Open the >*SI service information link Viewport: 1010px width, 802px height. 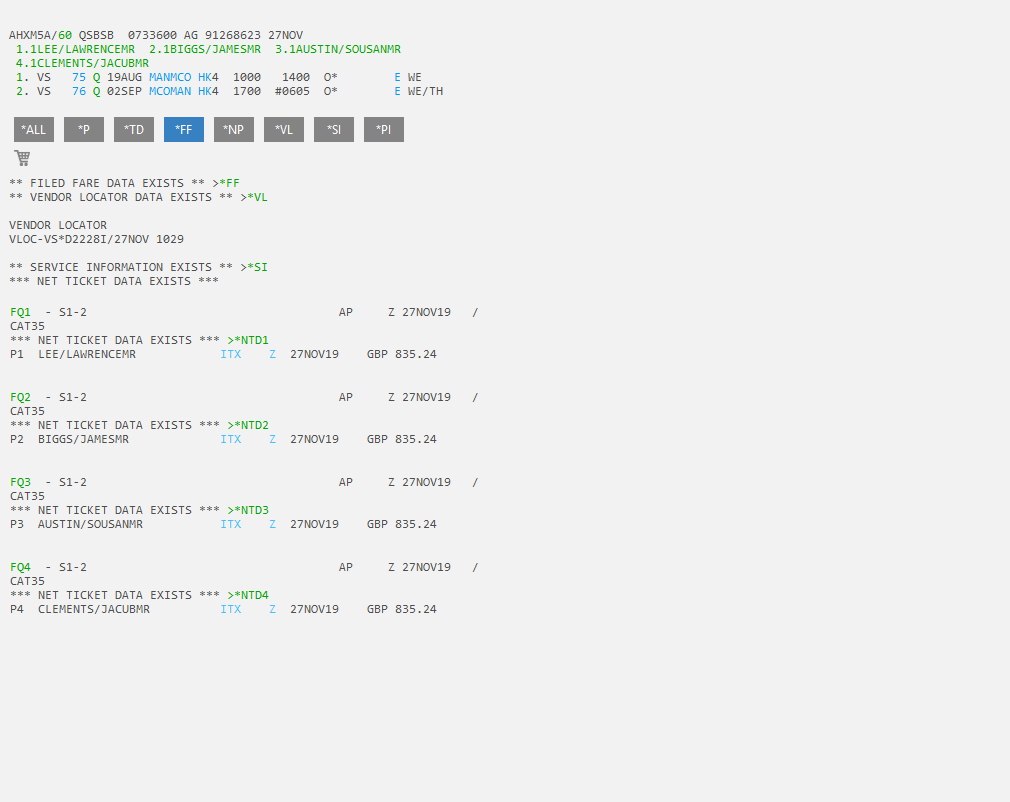pyautogui.click(x=254, y=267)
